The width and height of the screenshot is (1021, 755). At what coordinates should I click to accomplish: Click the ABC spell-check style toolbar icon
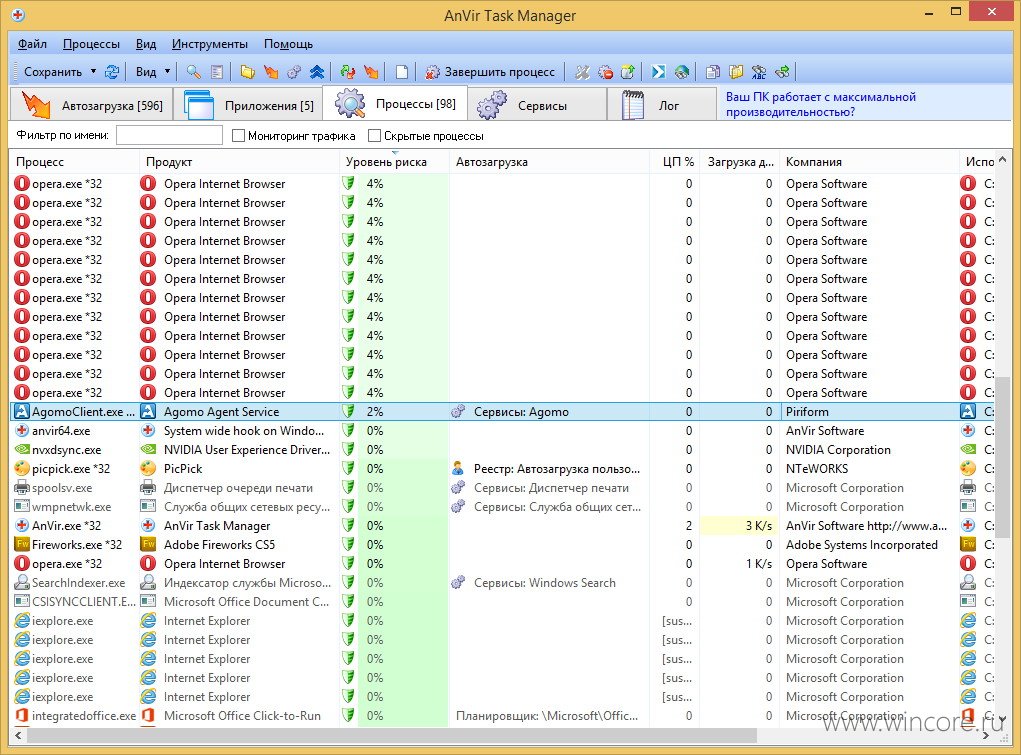pyautogui.click(x=759, y=72)
